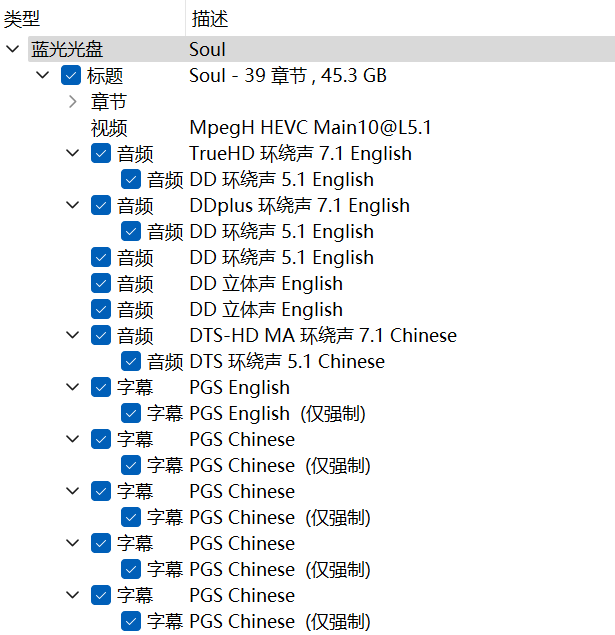This screenshot has height=635, width=615.
Task: Disable DDplus 7.1 English audio checkbox
Action: click(x=101, y=205)
